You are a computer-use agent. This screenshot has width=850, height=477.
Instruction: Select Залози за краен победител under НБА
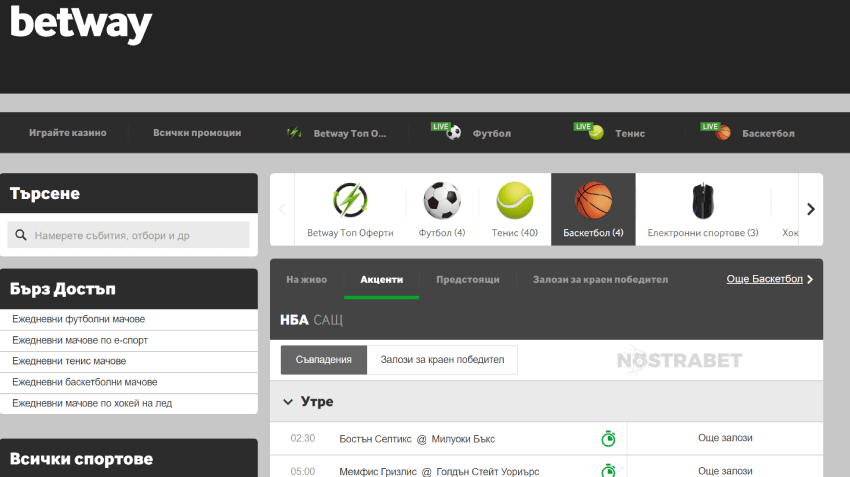[x=442, y=360]
